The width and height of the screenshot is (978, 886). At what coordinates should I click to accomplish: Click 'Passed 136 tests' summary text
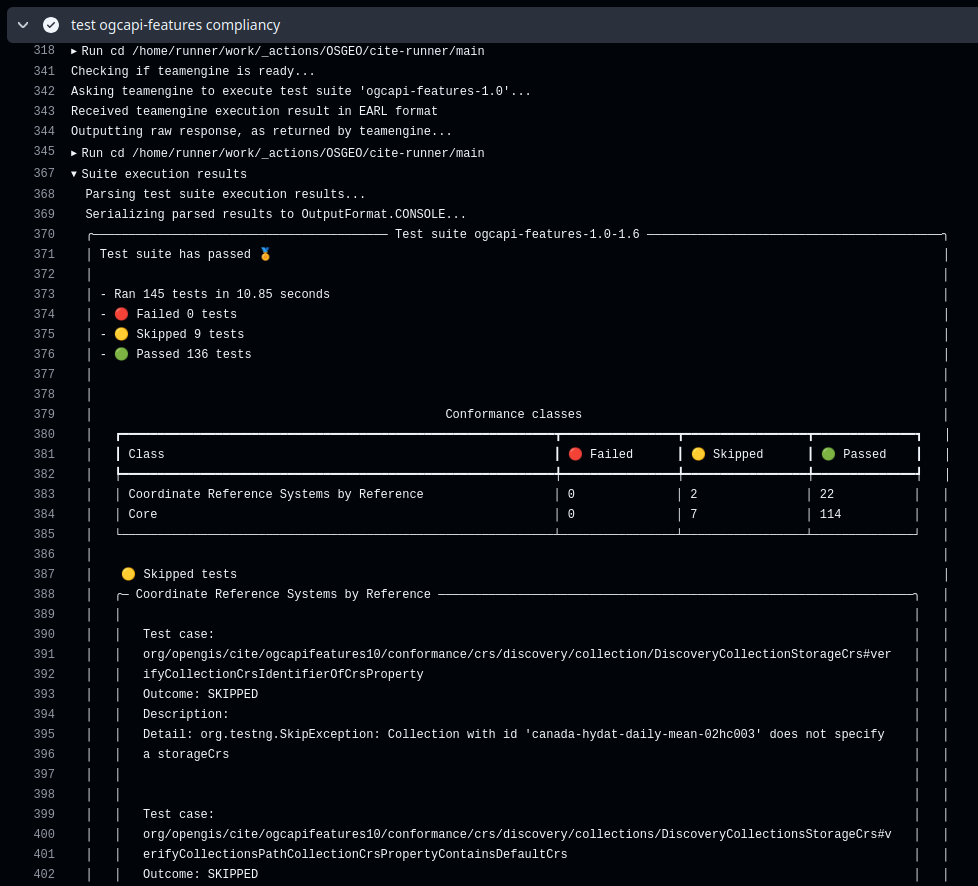click(194, 354)
